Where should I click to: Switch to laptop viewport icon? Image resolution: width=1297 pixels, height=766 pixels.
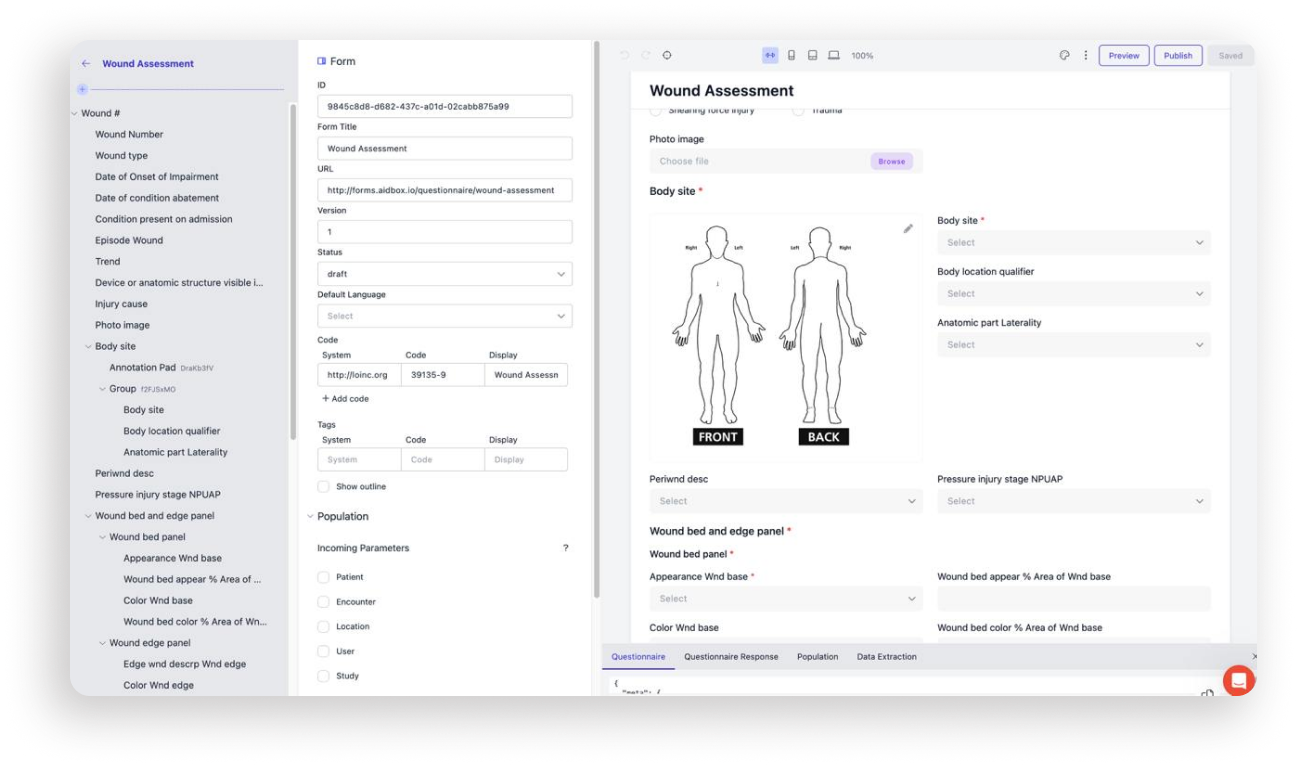pyautogui.click(x=833, y=56)
